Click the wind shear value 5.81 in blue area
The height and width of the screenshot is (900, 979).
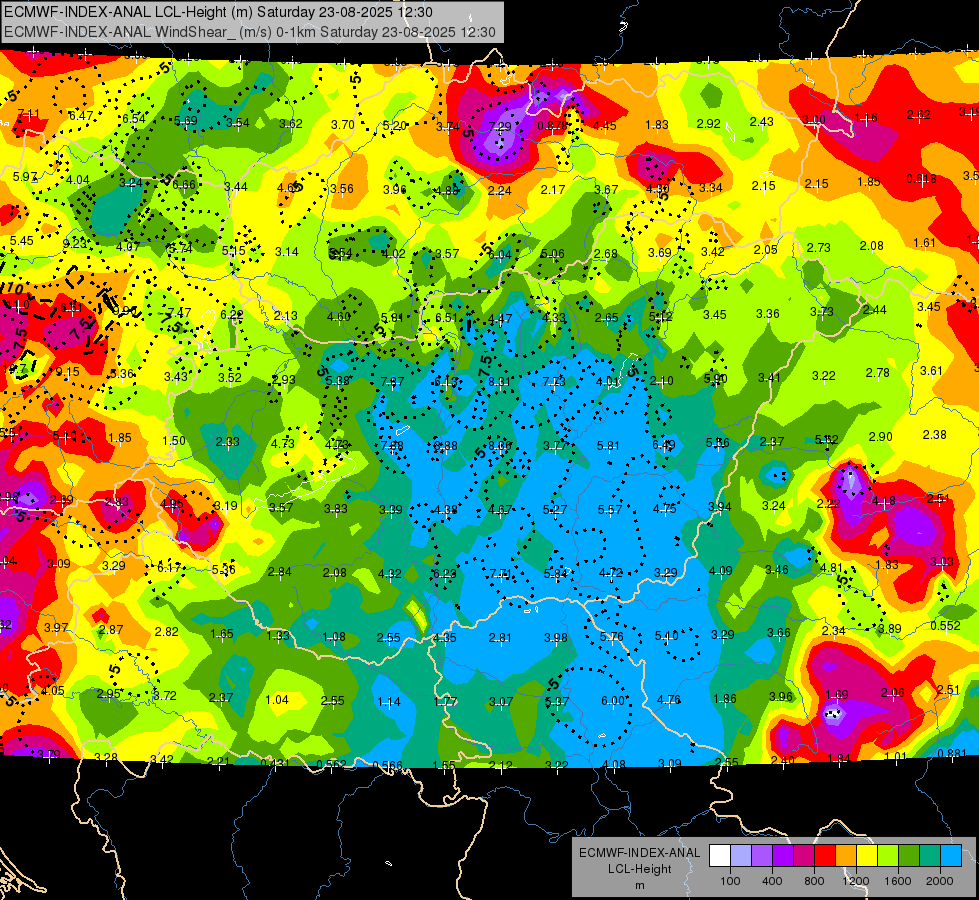tap(608, 445)
